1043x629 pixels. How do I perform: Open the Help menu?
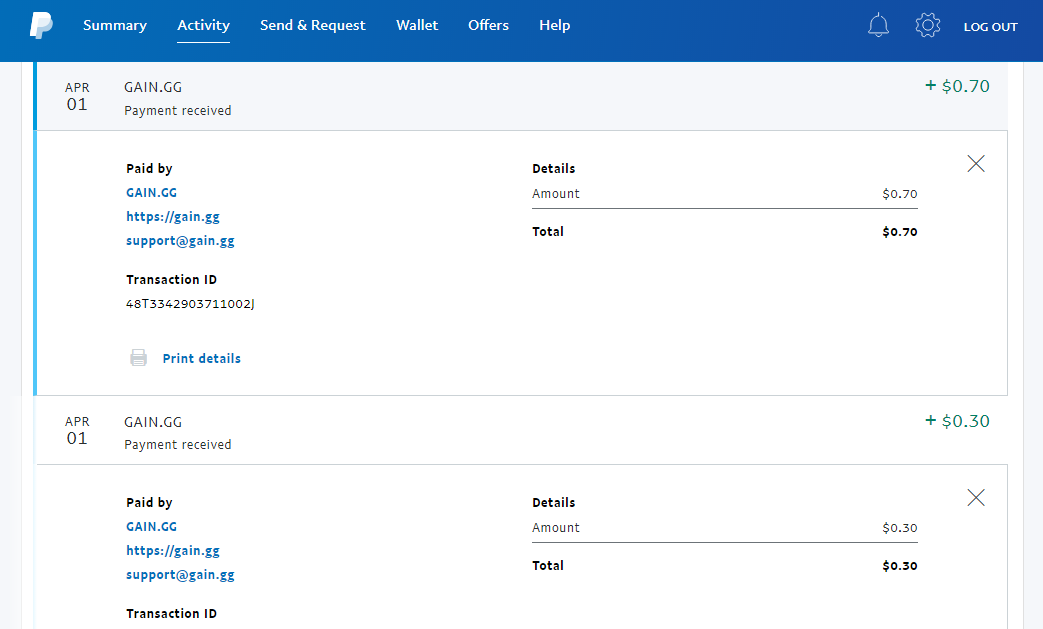(555, 26)
